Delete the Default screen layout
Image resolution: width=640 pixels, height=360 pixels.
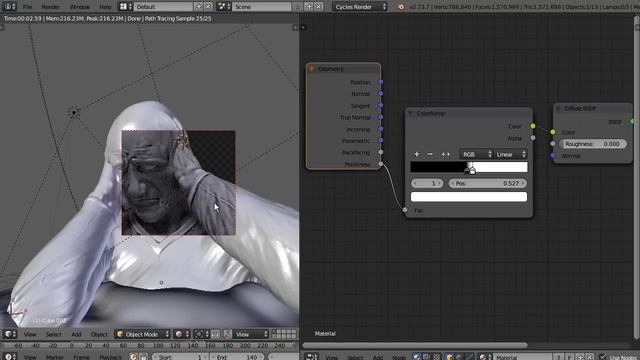pos(208,7)
